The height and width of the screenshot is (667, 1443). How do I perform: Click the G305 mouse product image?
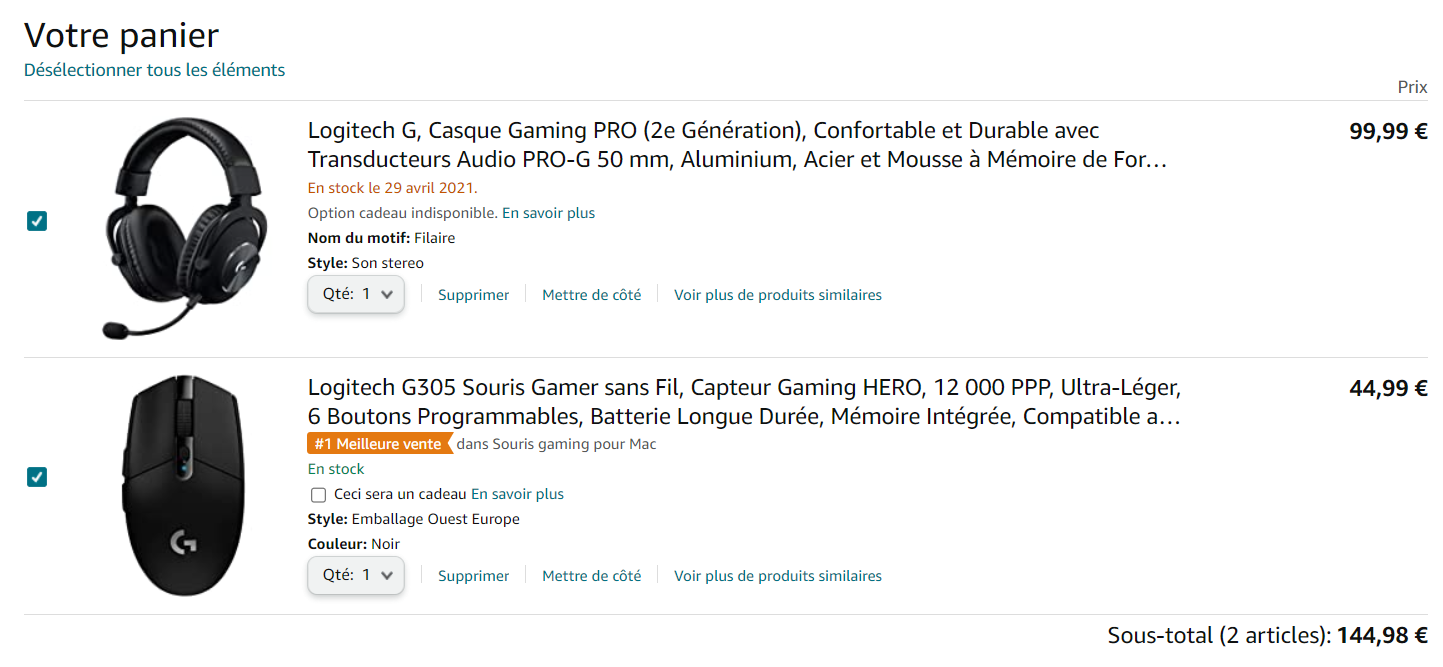pos(185,485)
